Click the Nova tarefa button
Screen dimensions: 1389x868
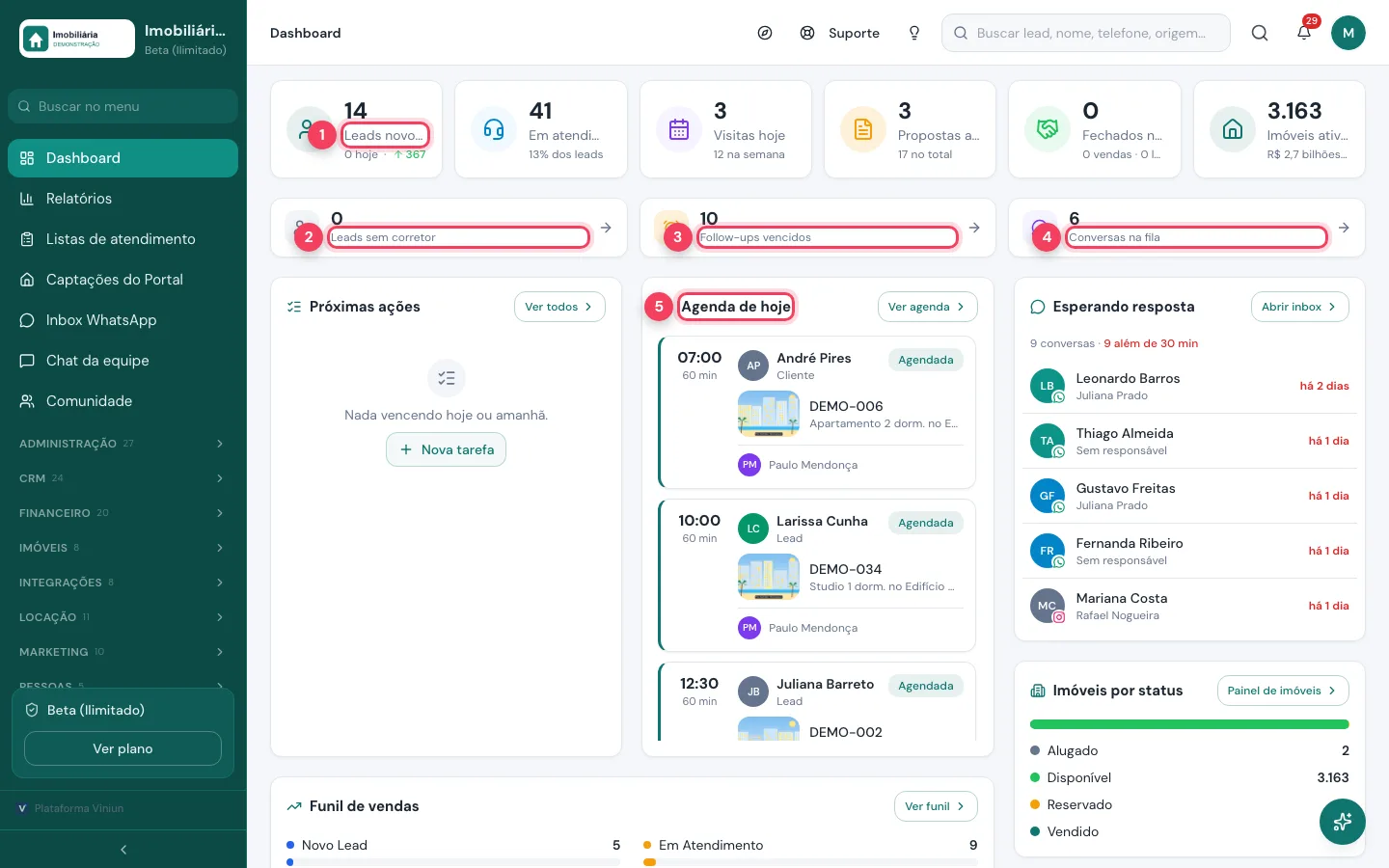446,449
